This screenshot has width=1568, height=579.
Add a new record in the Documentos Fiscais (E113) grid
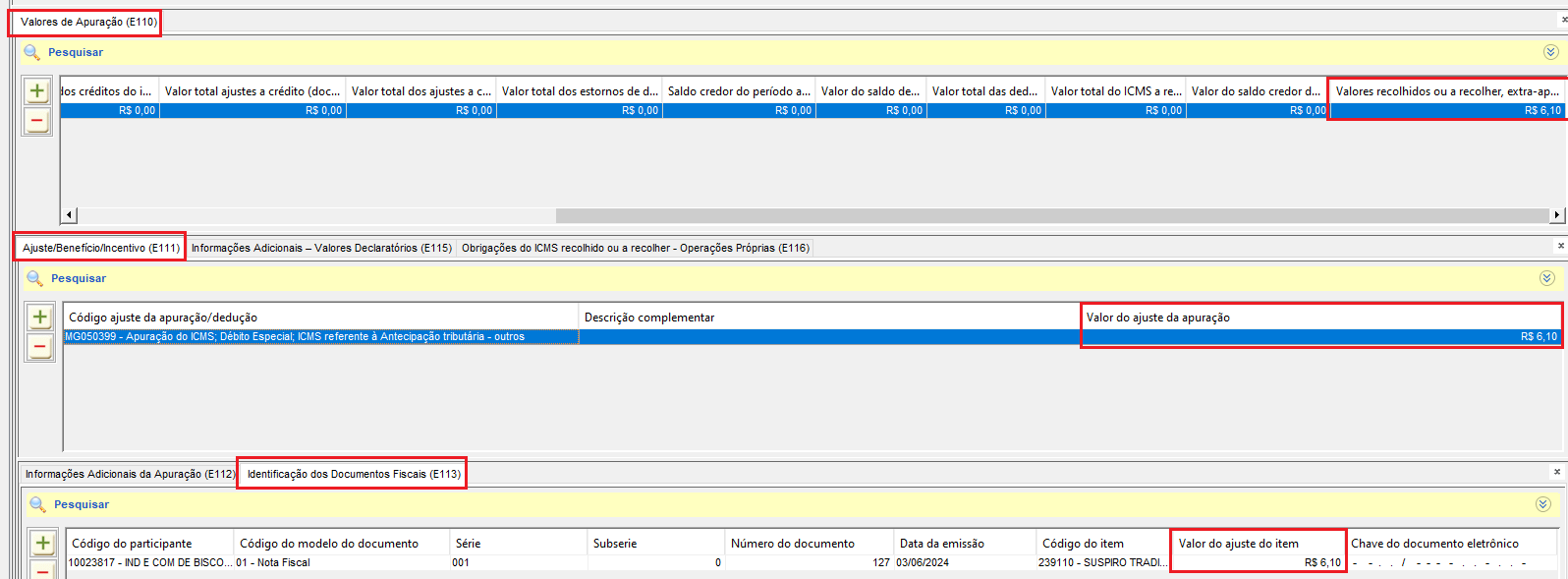click(43, 543)
